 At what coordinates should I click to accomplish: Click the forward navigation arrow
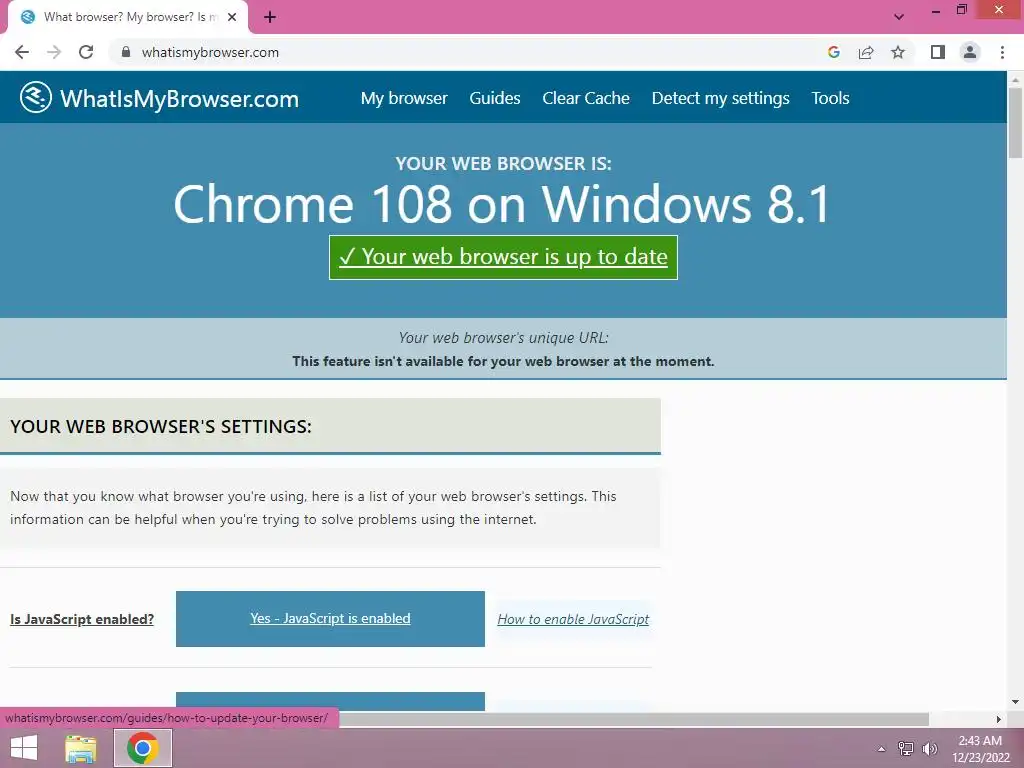point(54,52)
